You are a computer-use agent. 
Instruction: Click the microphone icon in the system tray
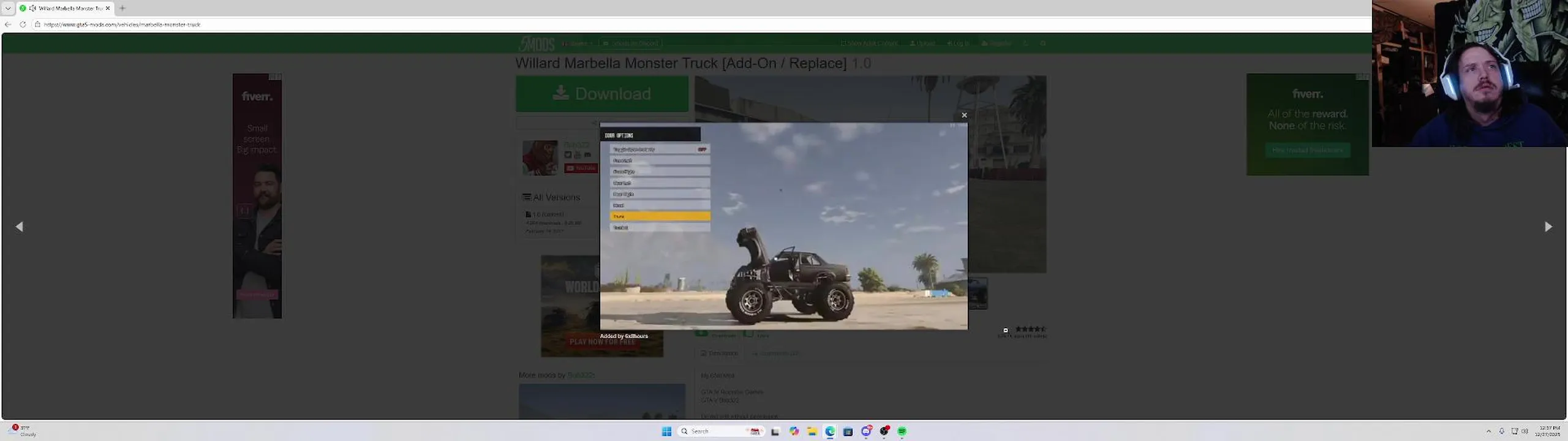pyautogui.click(x=1501, y=431)
